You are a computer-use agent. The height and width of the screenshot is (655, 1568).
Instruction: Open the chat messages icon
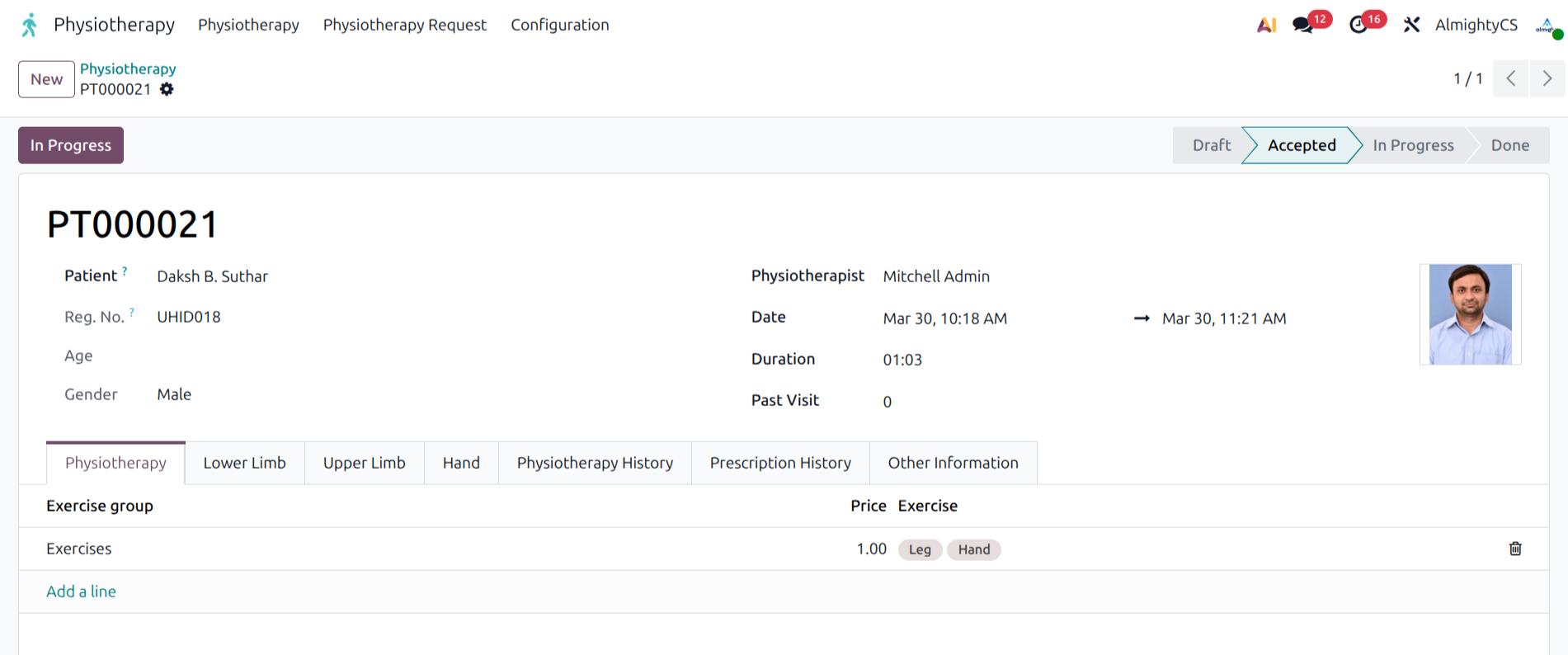click(x=1303, y=26)
